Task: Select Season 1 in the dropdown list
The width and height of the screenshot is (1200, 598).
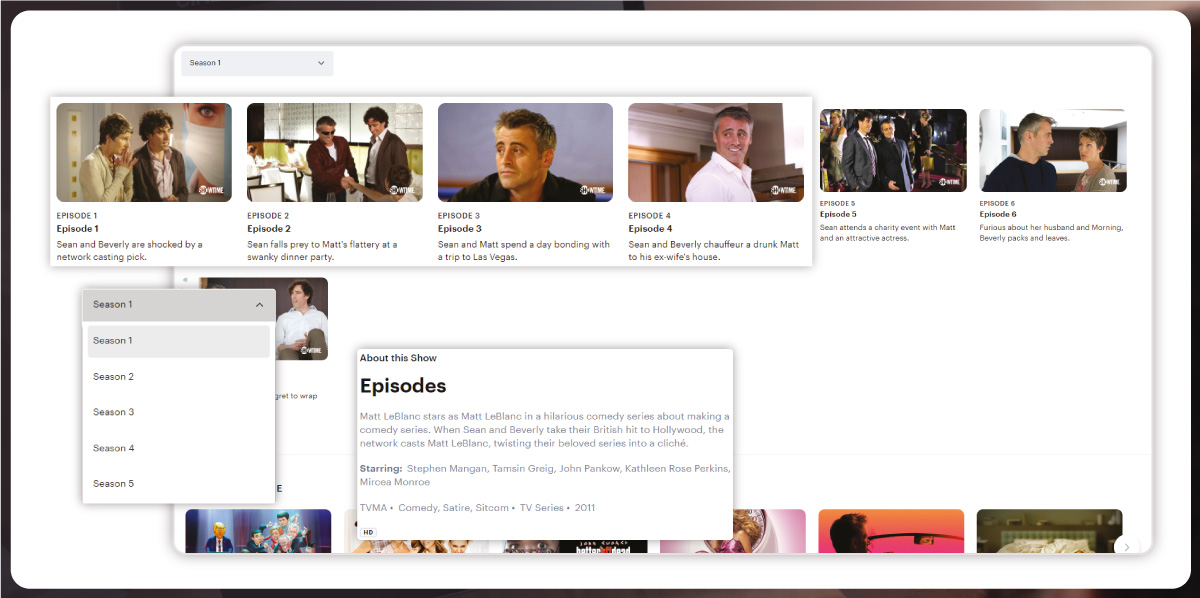Action: pos(178,341)
